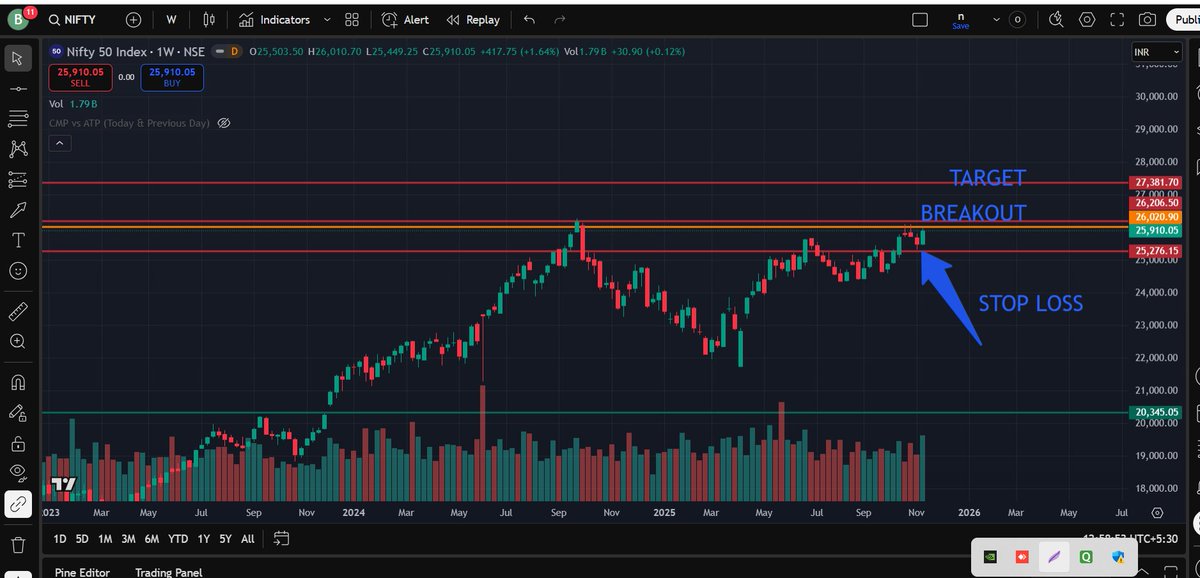Toggle lock all drawings
Image resolution: width=1200 pixels, height=578 pixels.
pyautogui.click(x=18, y=442)
